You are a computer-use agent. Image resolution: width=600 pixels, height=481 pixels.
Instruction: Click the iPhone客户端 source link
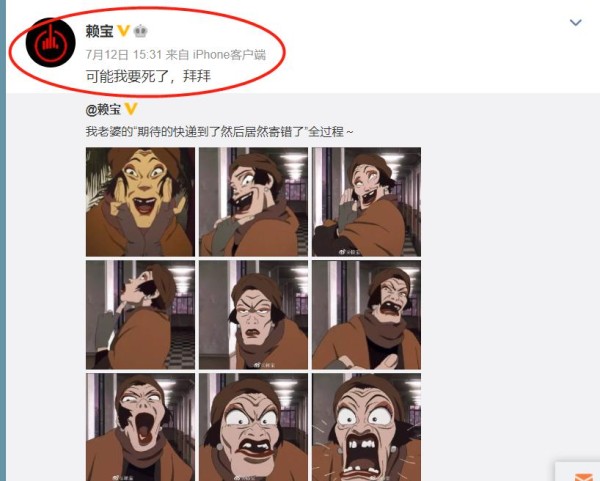click(x=229, y=55)
